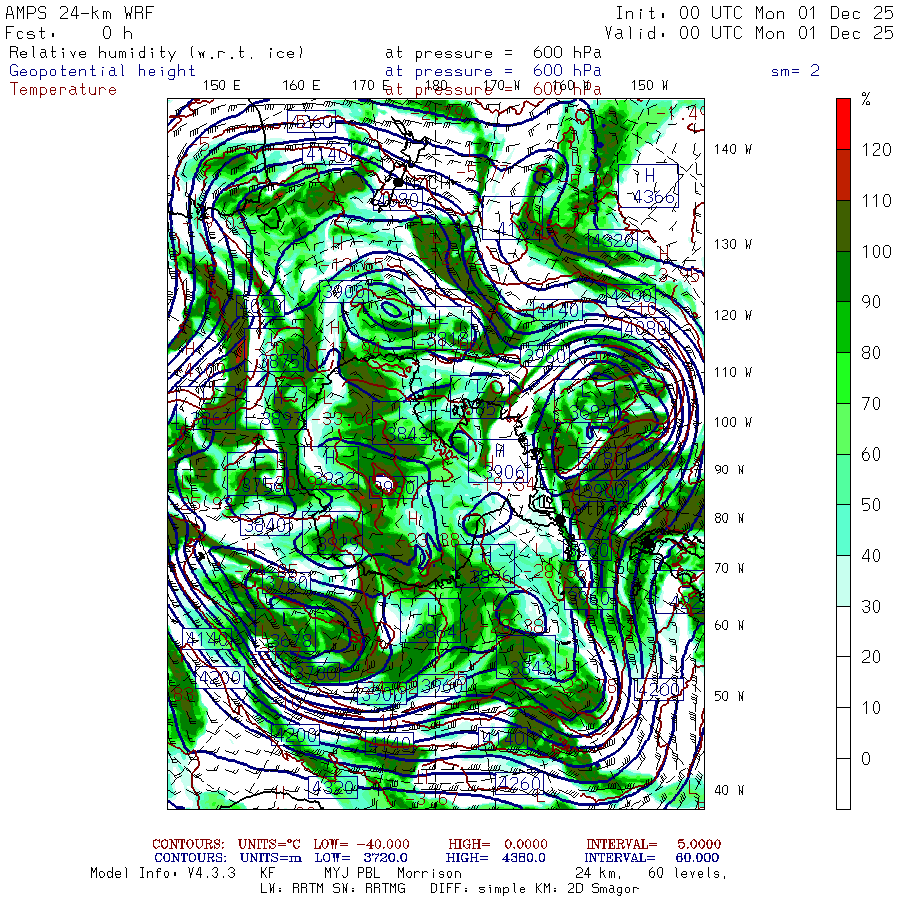This screenshot has height=900, width=900.
Task: Click the 150 E longitude axis label
Action: (x=221, y=85)
